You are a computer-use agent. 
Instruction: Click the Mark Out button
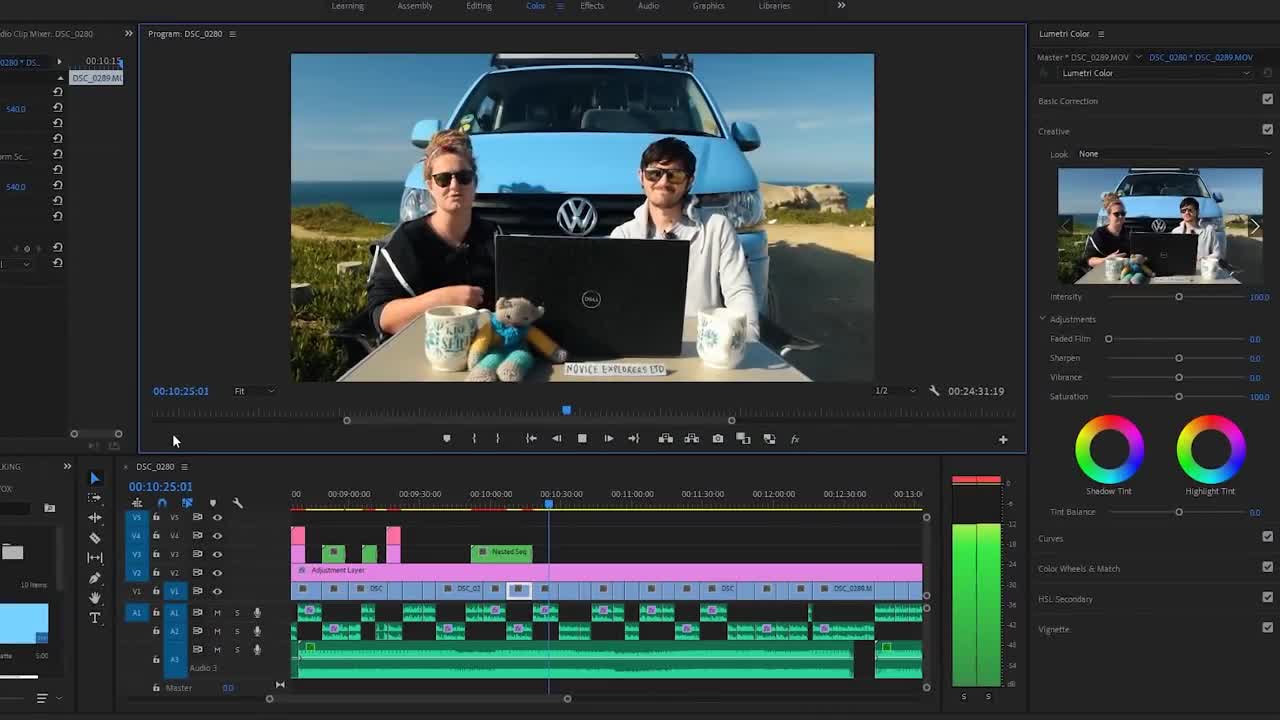497,439
